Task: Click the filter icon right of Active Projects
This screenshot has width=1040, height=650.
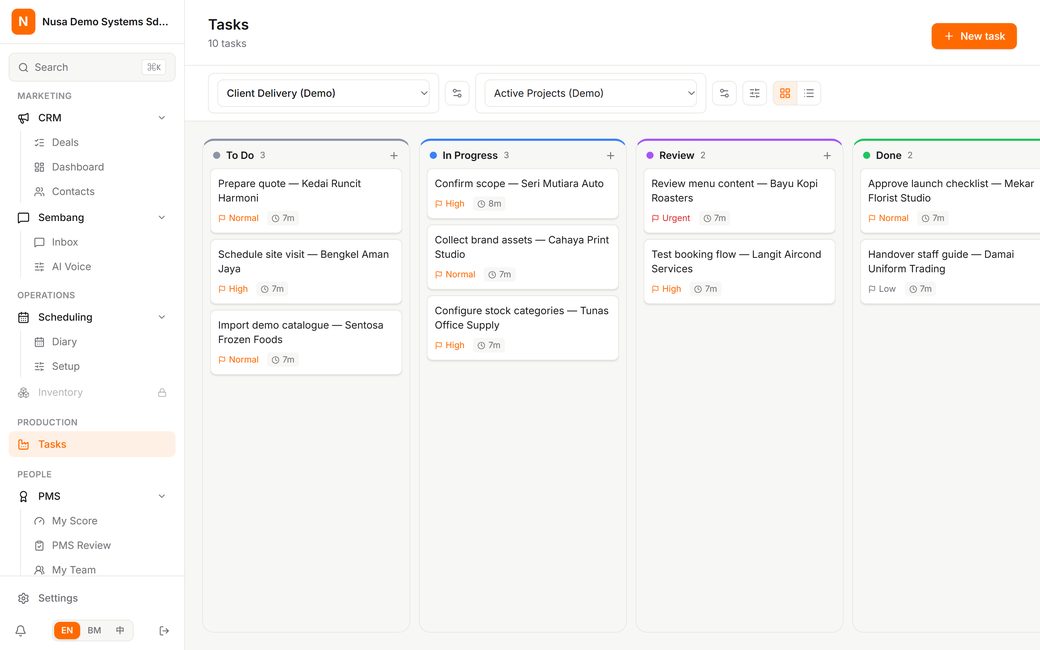Action: 724,93
